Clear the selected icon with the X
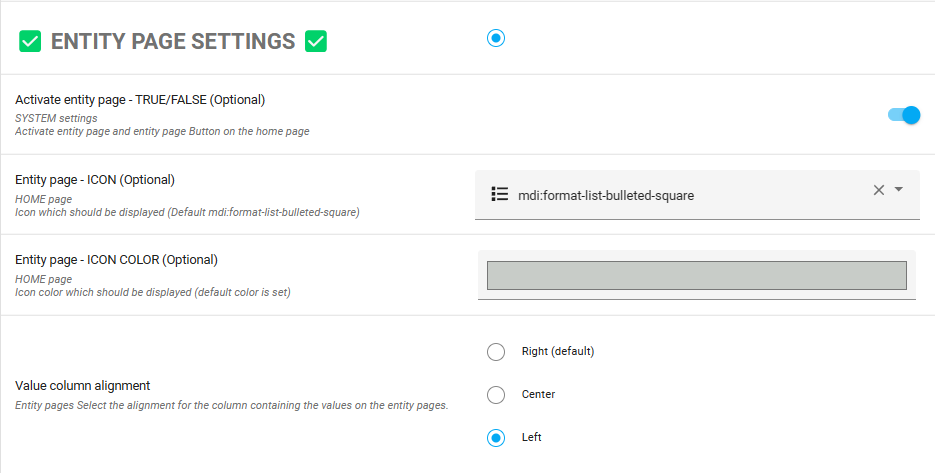This screenshot has width=935, height=473. tap(879, 190)
